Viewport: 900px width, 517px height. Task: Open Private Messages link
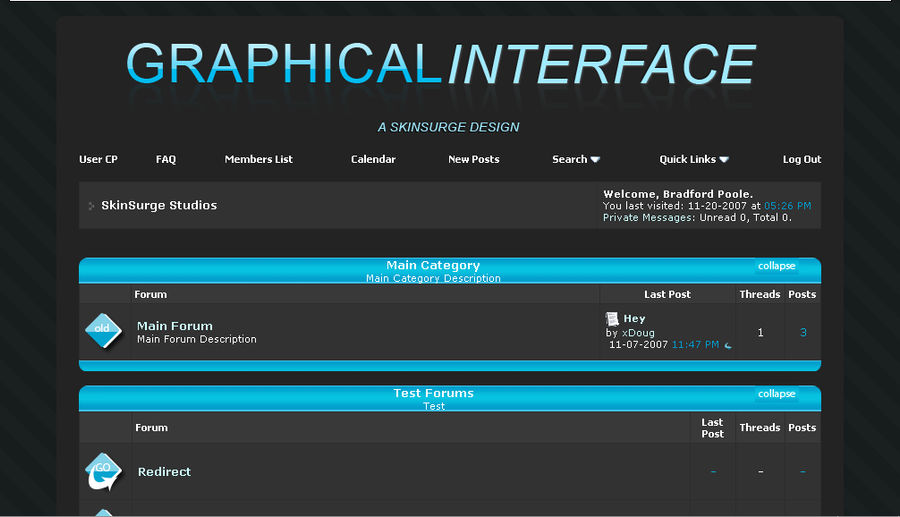tap(647, 217)
